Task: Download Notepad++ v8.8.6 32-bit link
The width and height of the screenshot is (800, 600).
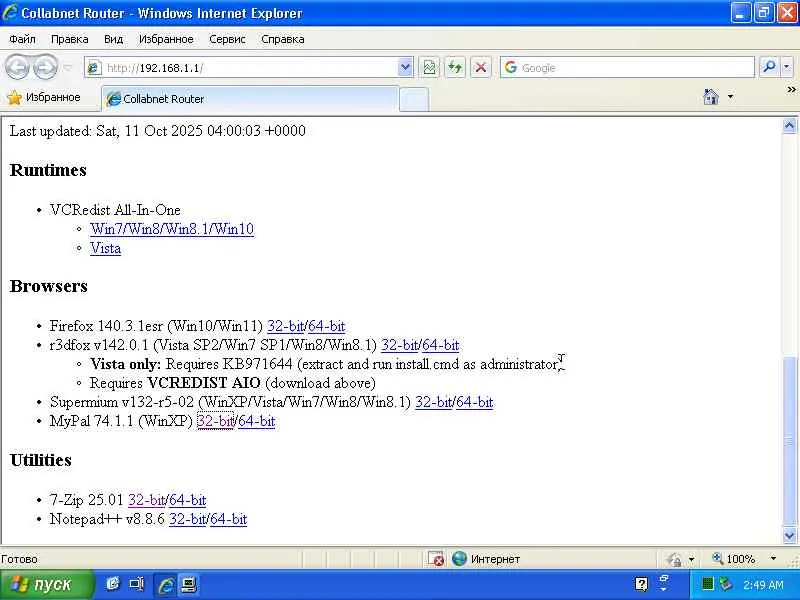Action: click(188, 519)
